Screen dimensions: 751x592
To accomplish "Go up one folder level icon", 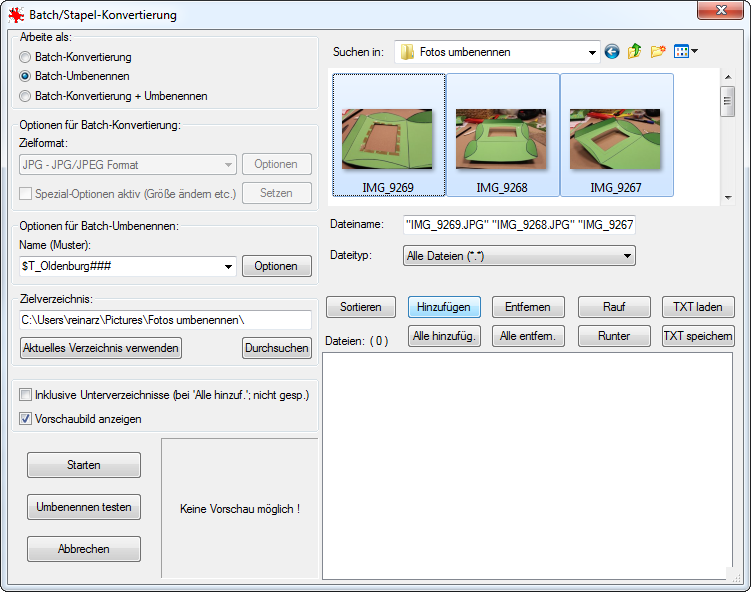I will click(x=635, y=51).
